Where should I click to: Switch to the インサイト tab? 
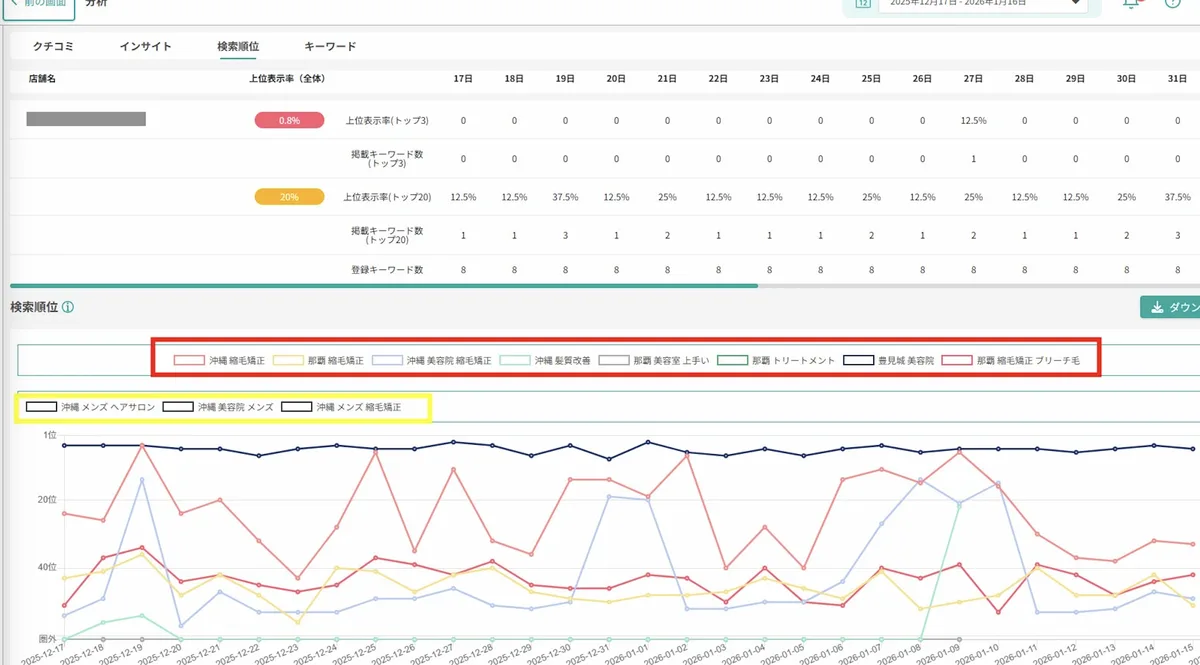click(x=145, y=46)
